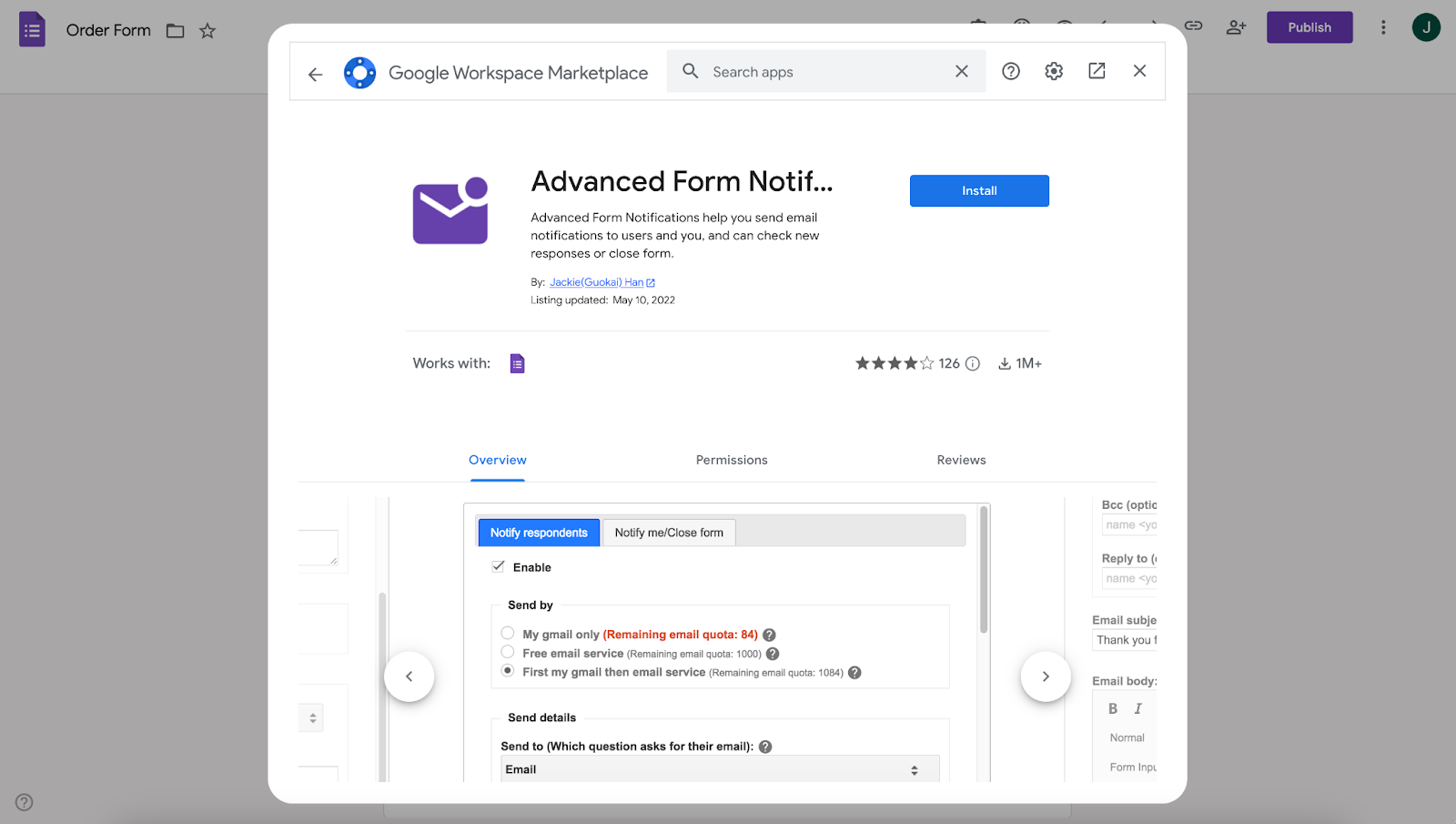Click the Order Form title
The width and height of the screenshot is (1456, 824).
tap(108, 30)
